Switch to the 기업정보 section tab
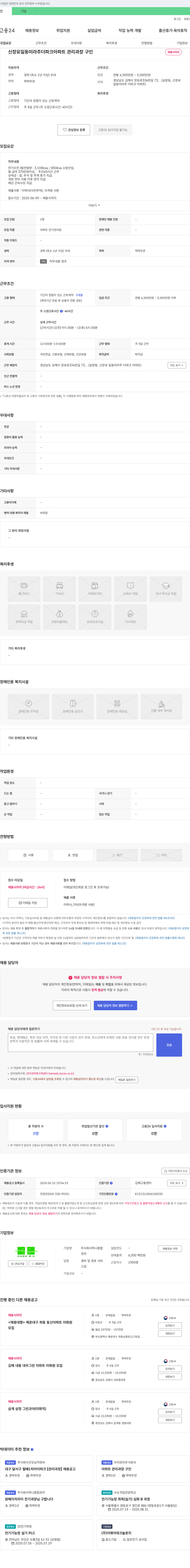 click(182, 43)
